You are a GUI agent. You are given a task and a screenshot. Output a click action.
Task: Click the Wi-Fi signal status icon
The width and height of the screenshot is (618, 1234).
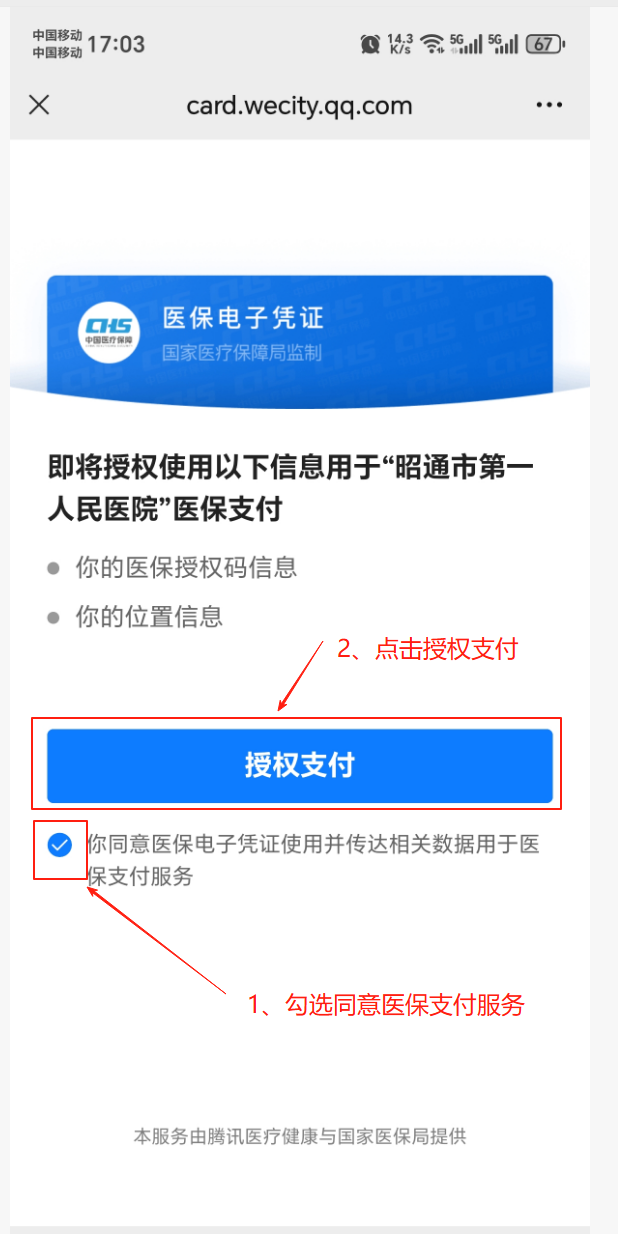point(432,44)
